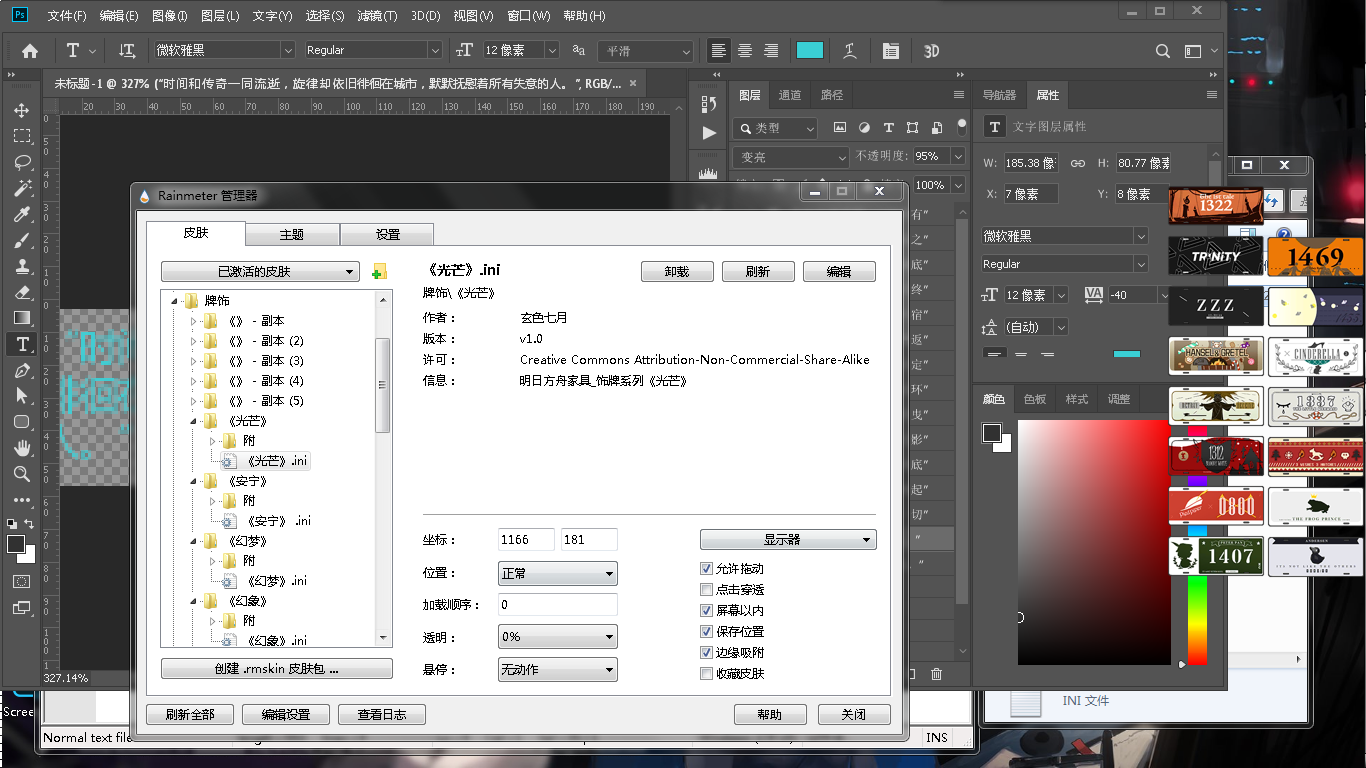Open the 悬停 dropdown showing 无动作
Screen dimensions: 1366x768
coord(558,670)
